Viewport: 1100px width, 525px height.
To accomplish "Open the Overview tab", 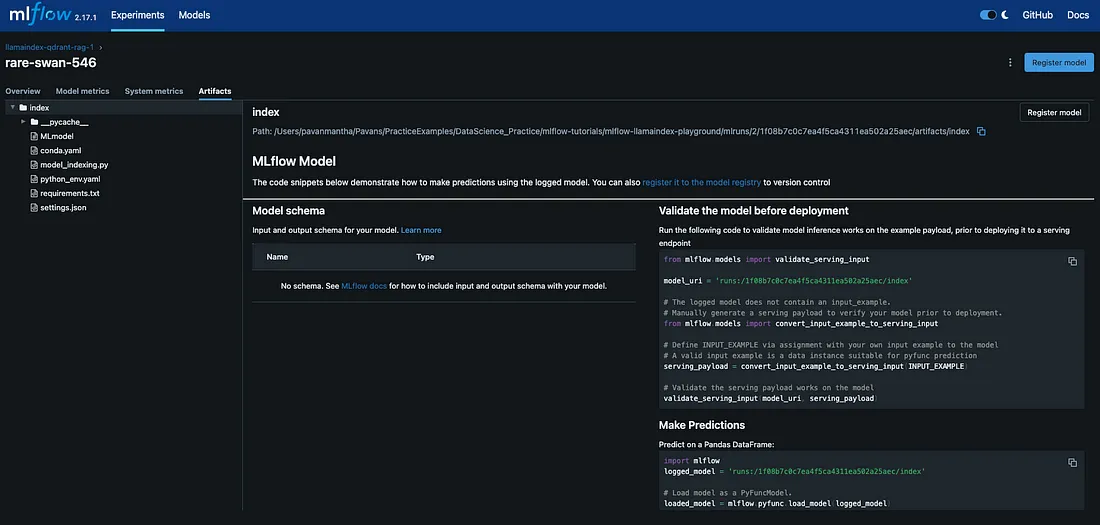I will 23,91.
